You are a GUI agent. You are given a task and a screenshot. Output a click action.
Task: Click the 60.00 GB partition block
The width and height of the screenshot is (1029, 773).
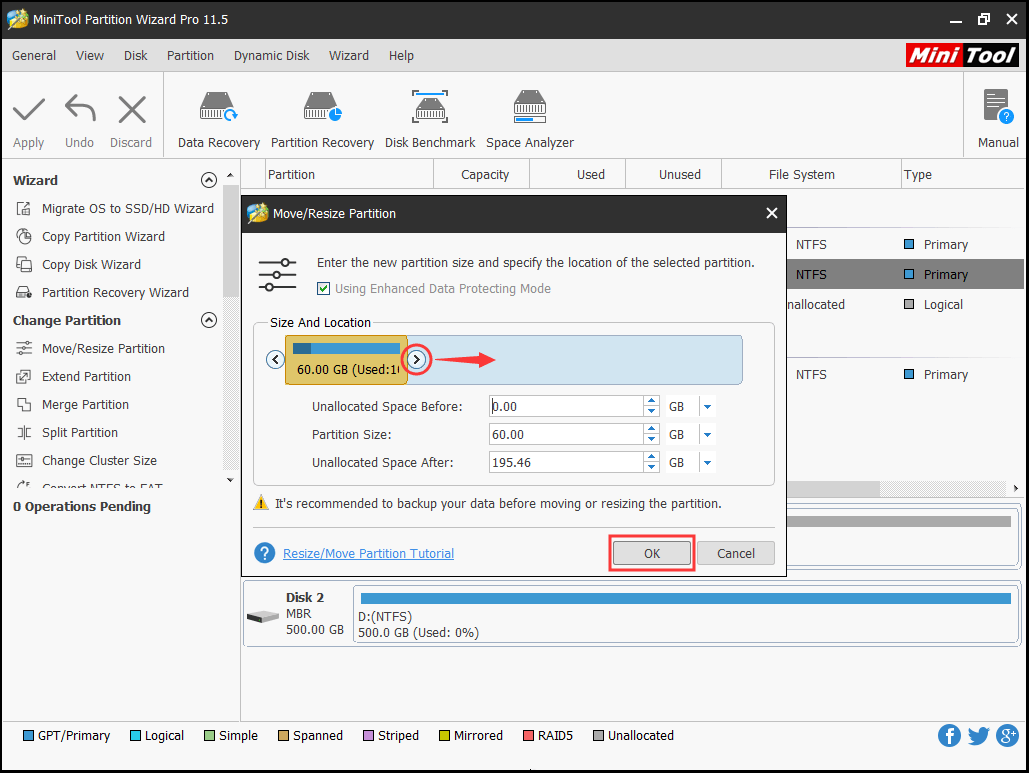tap(346, 360)
